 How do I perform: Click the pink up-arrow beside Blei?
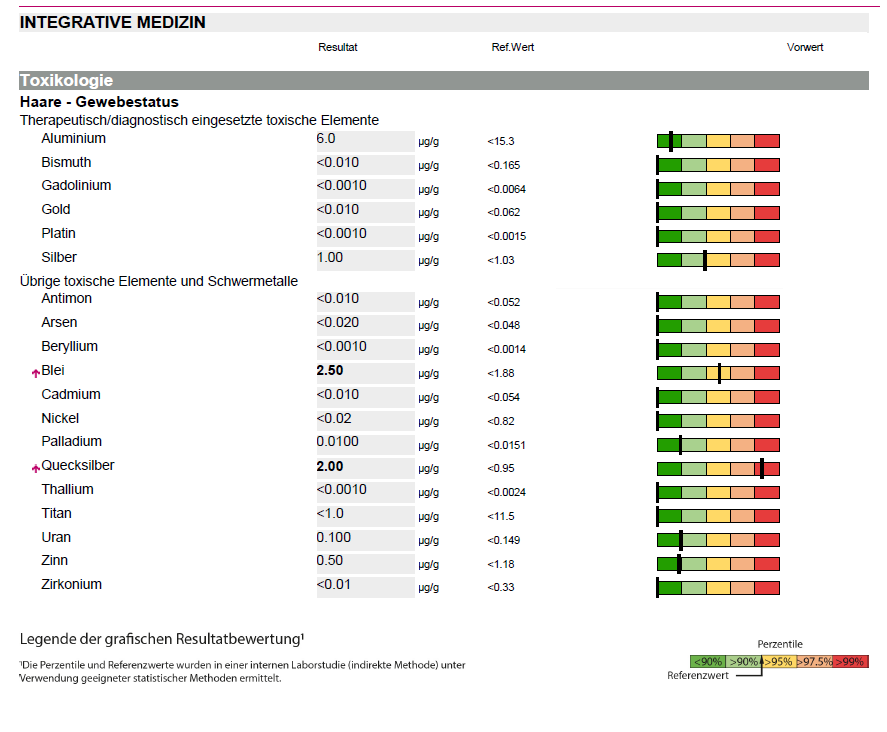36,373
